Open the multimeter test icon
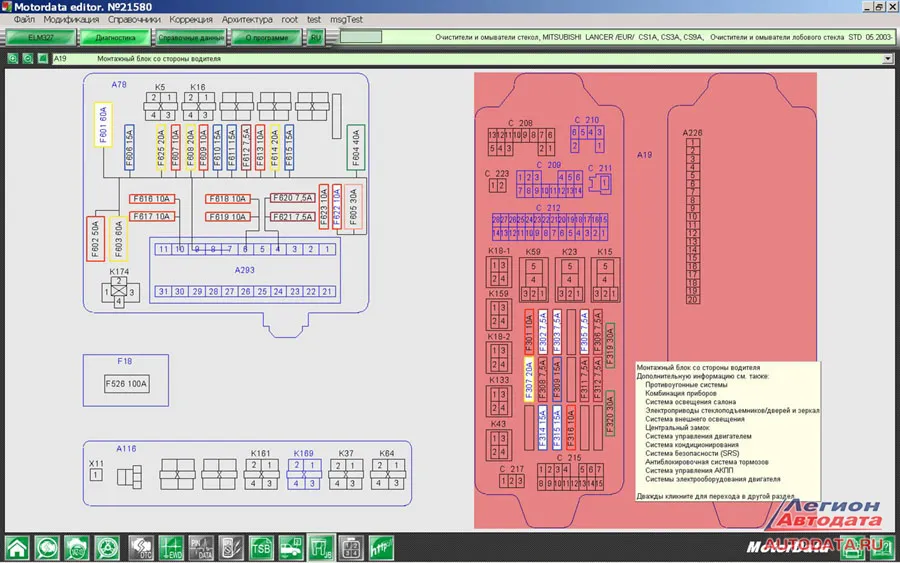 (231, 548)
